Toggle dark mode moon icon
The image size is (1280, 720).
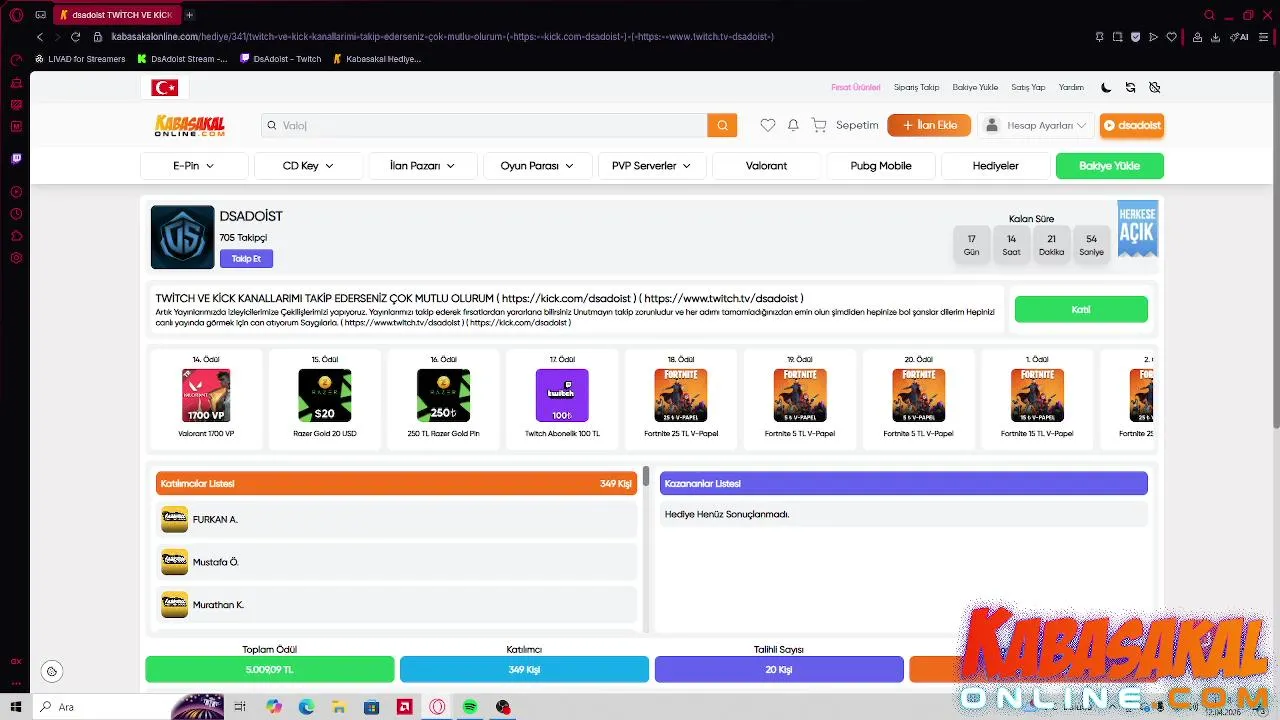[1106, 87]
